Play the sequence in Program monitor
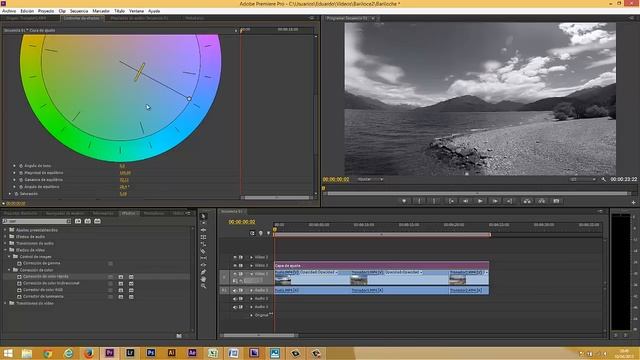 click(x=480, y=201)
